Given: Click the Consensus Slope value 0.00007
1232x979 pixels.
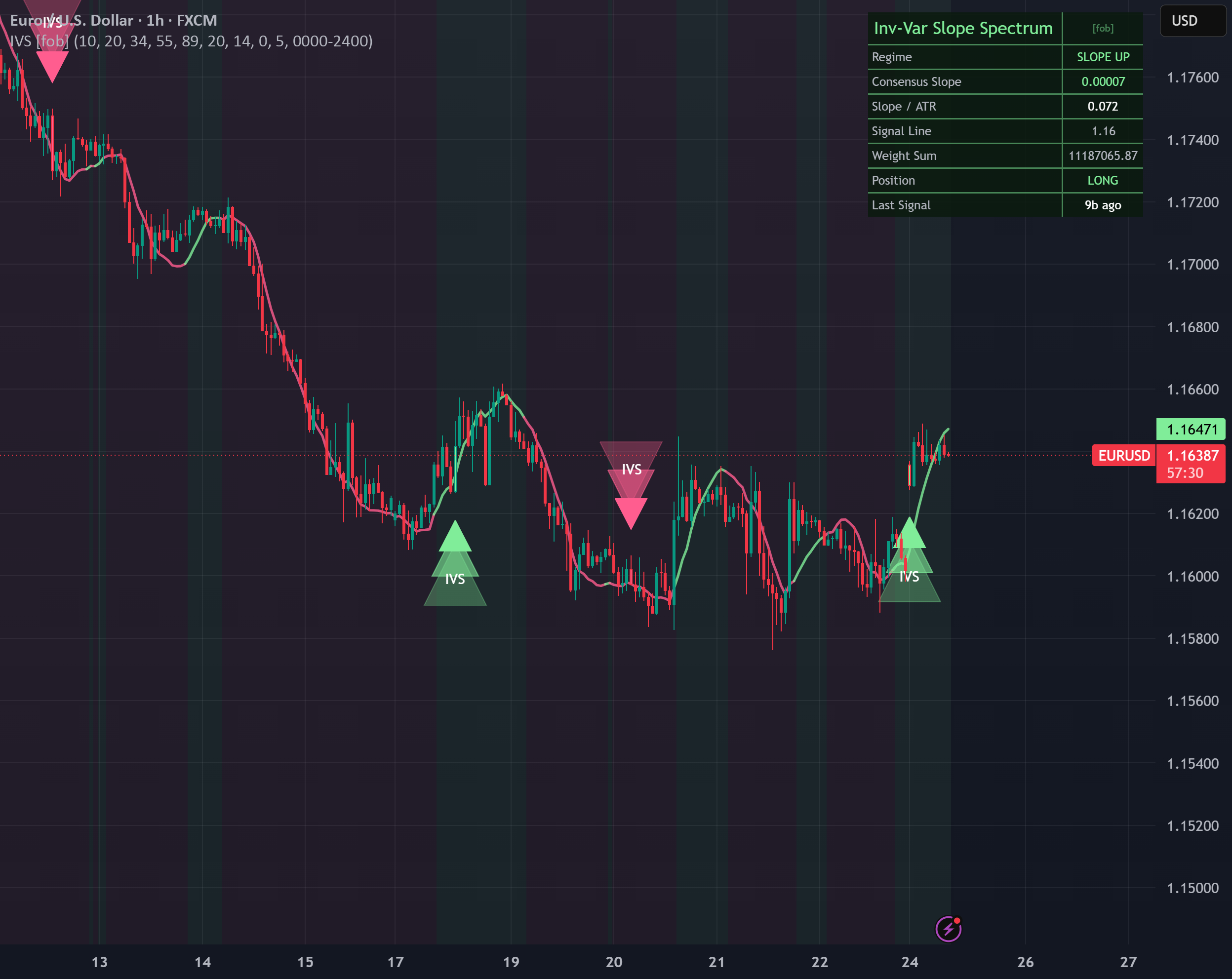Looking at the screenshot, I should click(1103, 81).
